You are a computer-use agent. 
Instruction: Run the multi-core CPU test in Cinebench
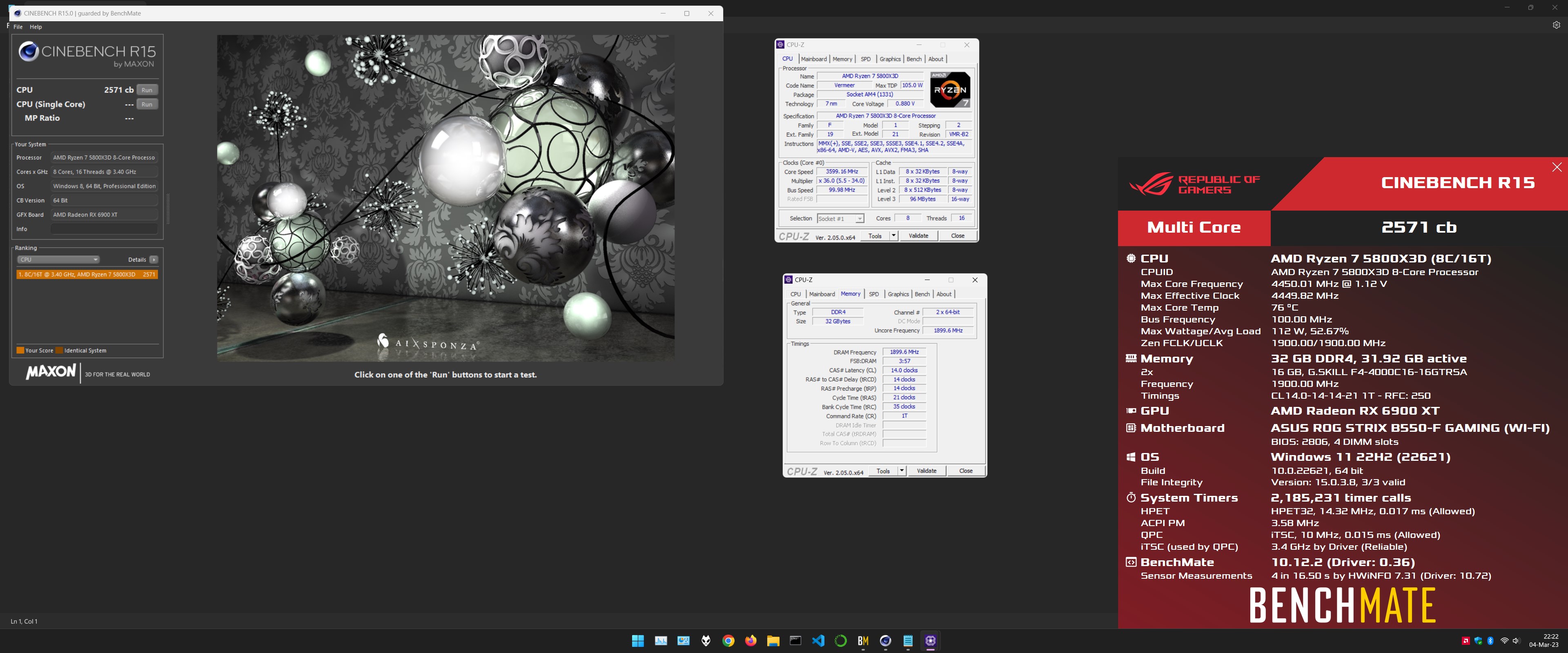coord(147,90)
